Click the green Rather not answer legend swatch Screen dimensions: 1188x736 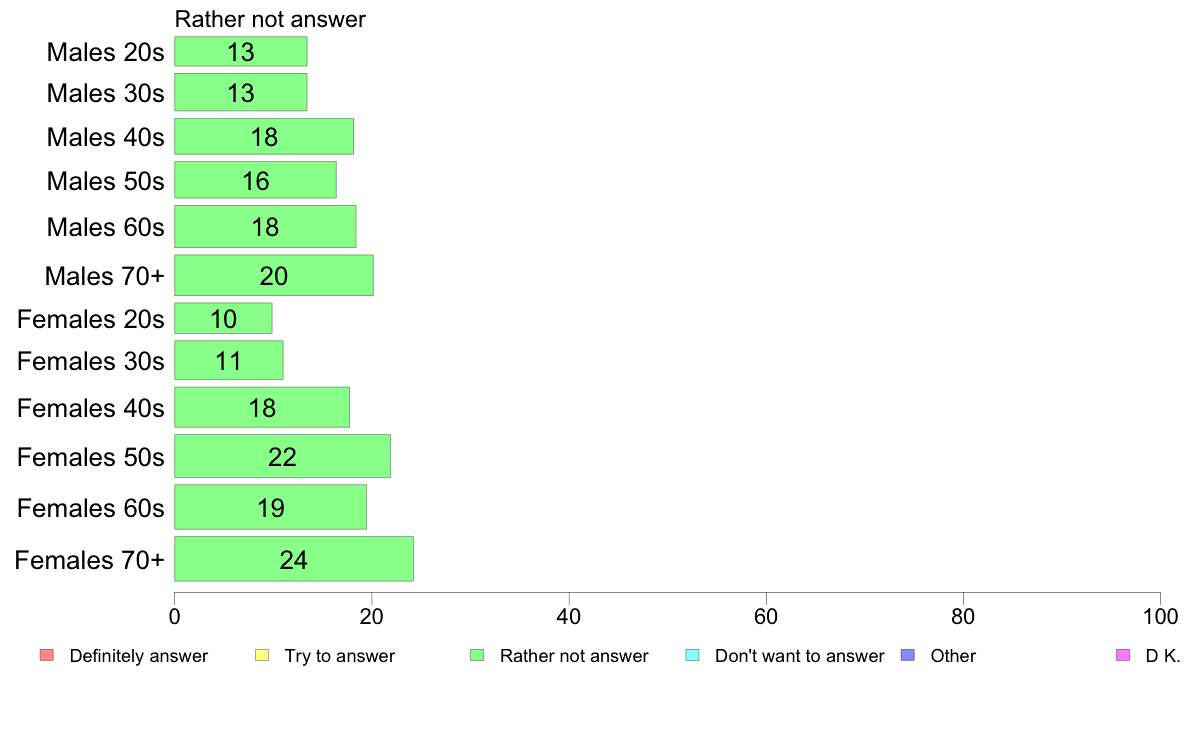[477, 655]
